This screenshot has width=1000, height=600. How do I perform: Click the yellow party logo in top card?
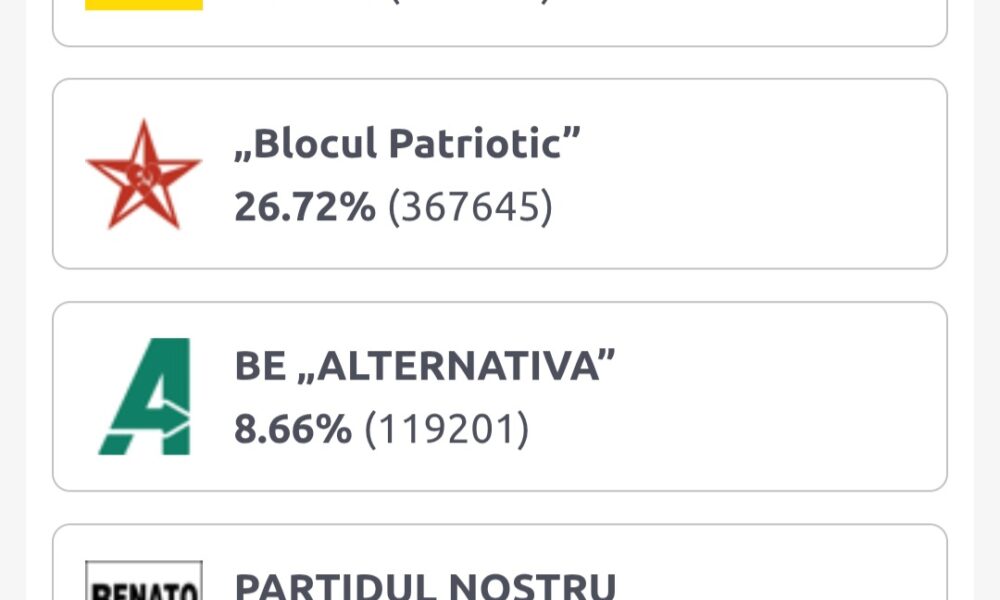click(143, 5)
